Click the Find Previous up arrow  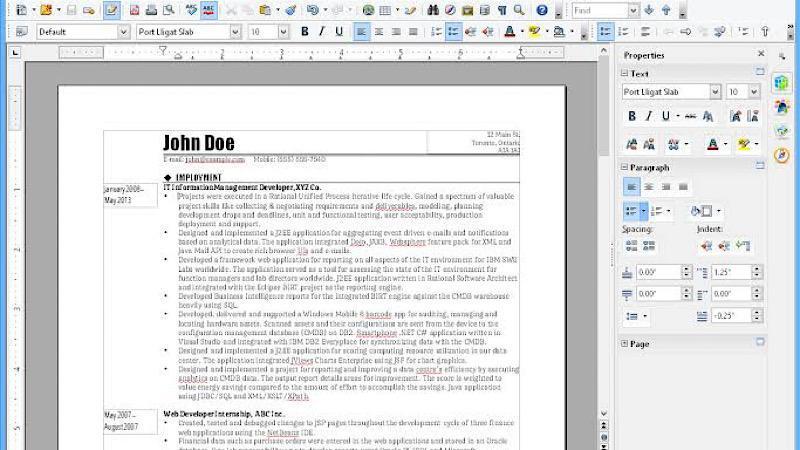(x=666, y=10)
